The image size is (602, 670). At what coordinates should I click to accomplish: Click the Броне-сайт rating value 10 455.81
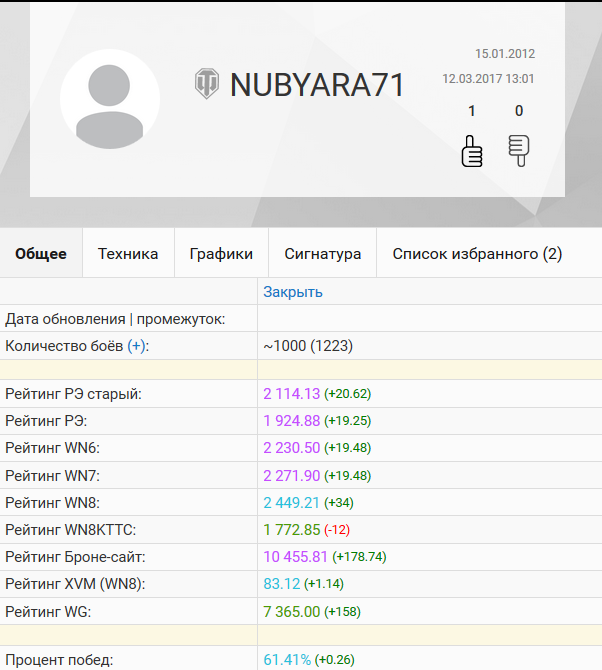tap(295, 557)
